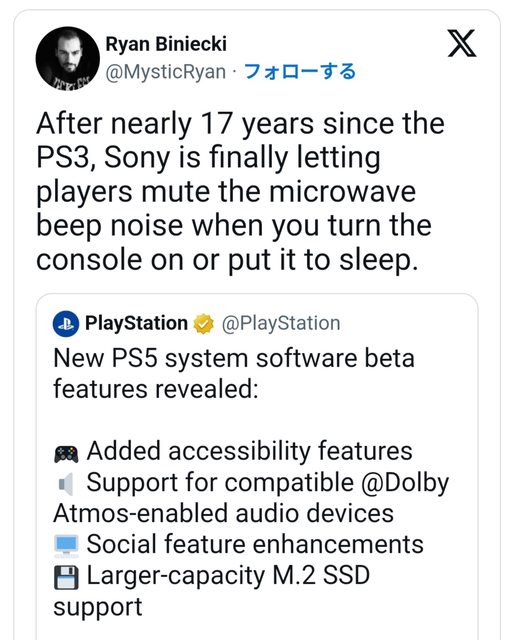The height and width of the screenshot is (640, 512).
Task: Open the quoted PlayStation tweet card
Action: click(257, 467)
